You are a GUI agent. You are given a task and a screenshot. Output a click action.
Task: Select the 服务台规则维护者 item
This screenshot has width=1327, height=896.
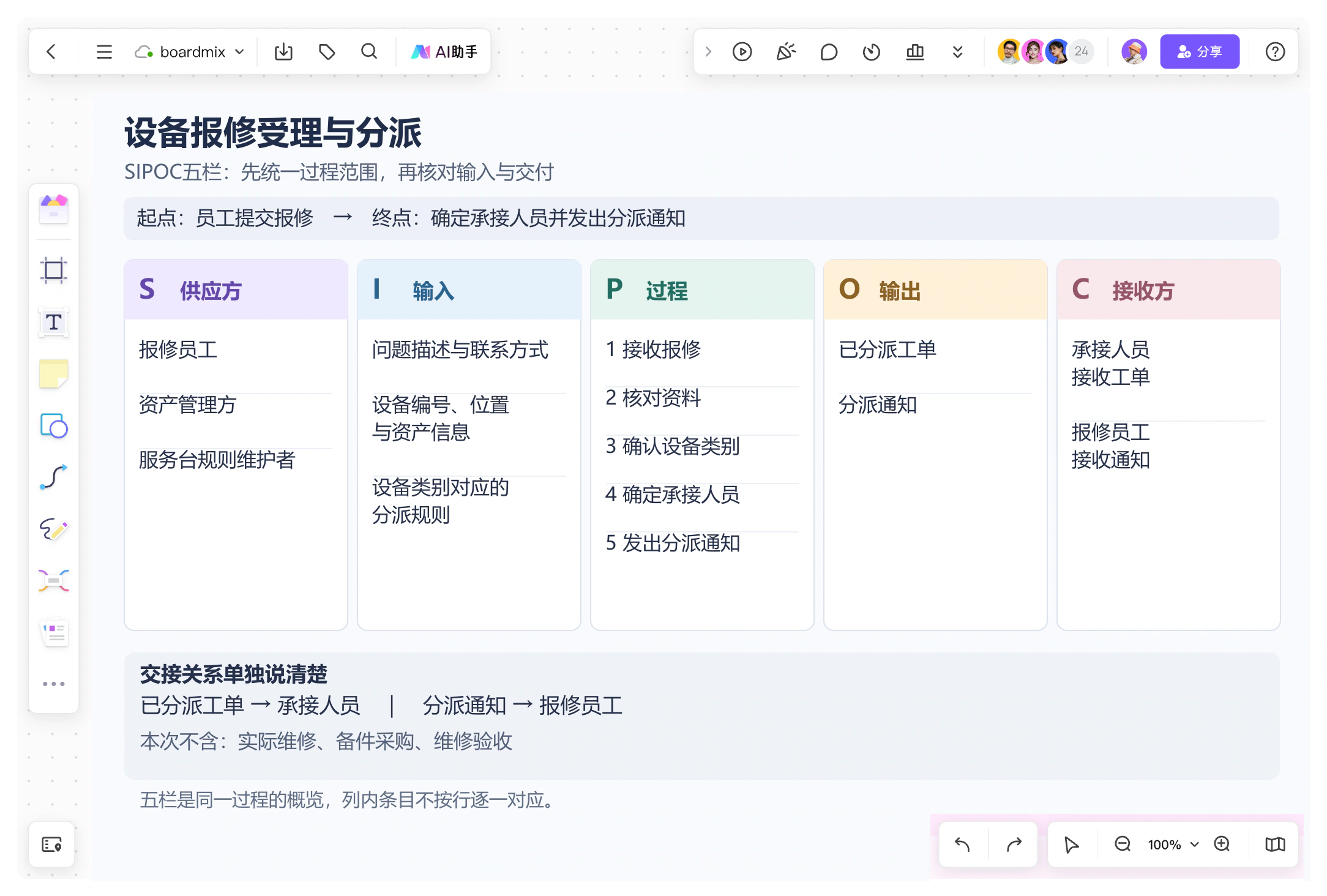click(x=217, y=460)
